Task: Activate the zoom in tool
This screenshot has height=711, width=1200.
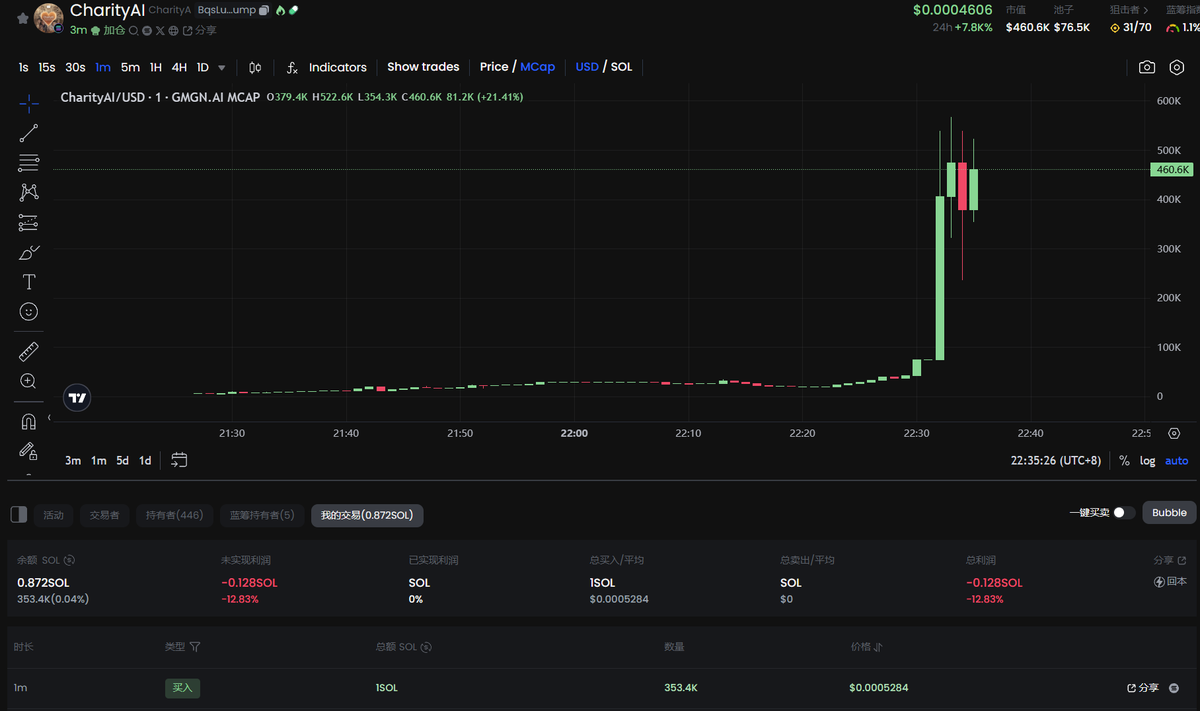Action: point(29,381)
